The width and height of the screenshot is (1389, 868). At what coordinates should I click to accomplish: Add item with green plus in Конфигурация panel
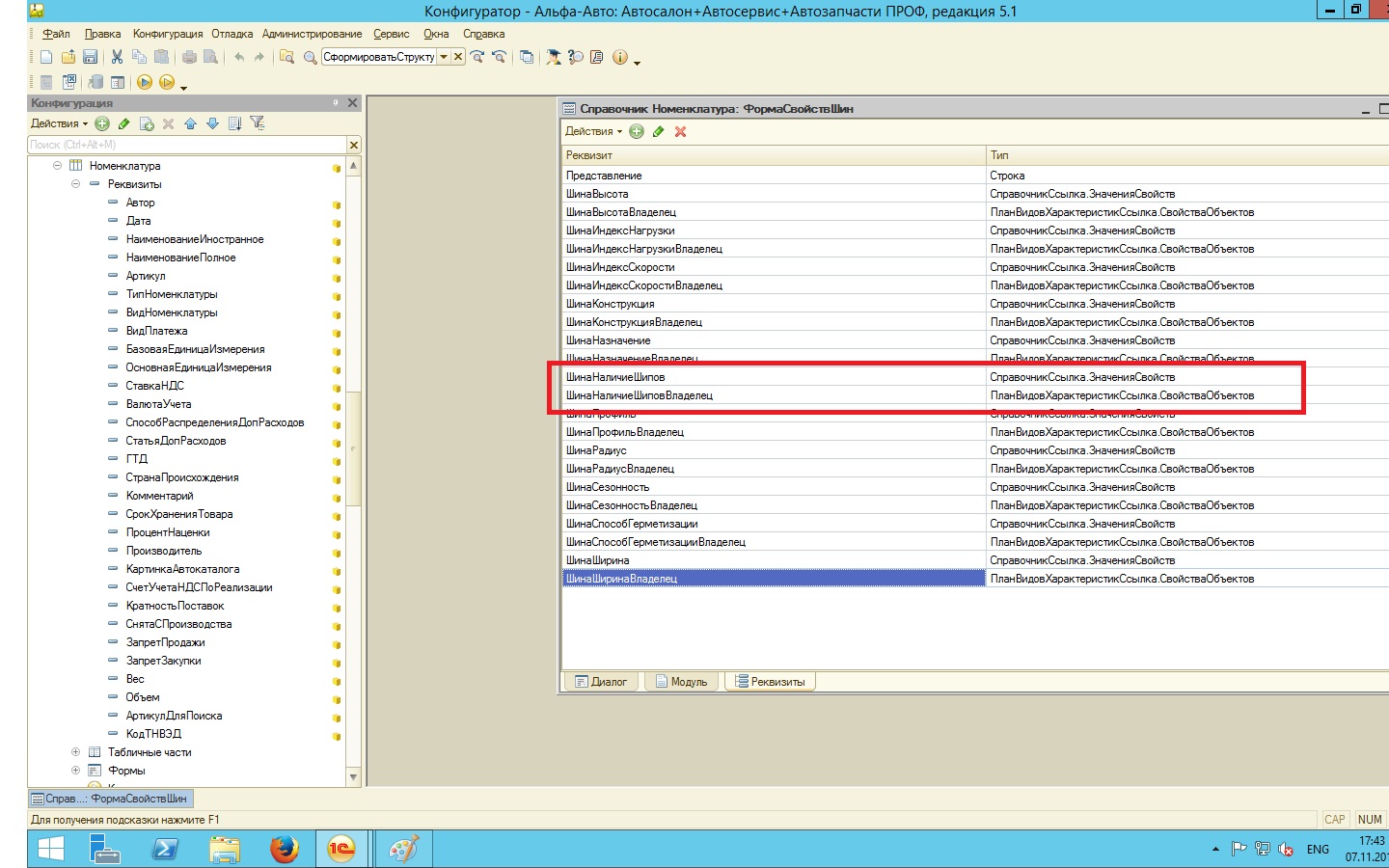pyautogui.click(x=102, y=123)
